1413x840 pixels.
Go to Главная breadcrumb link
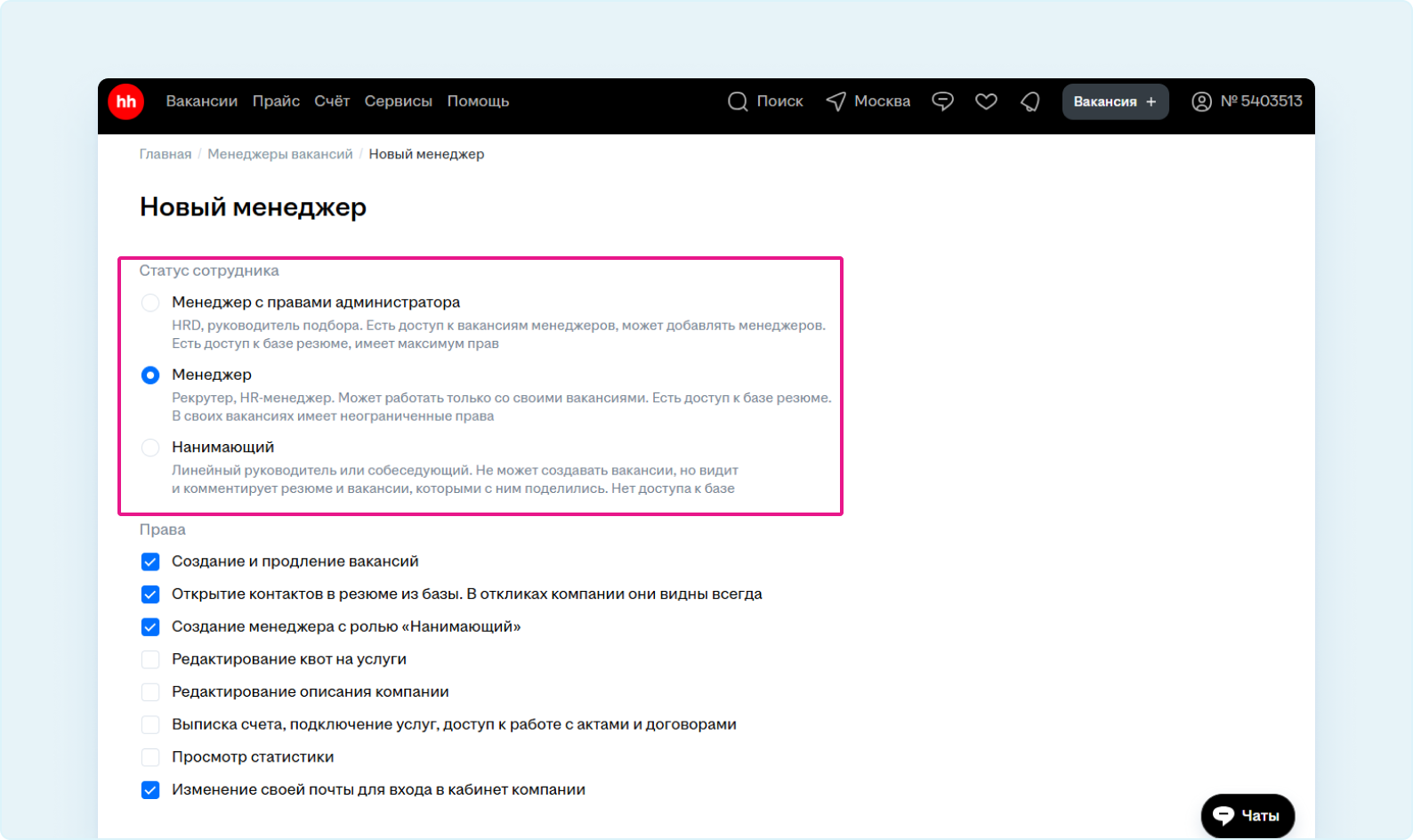(x=166, y=154)
